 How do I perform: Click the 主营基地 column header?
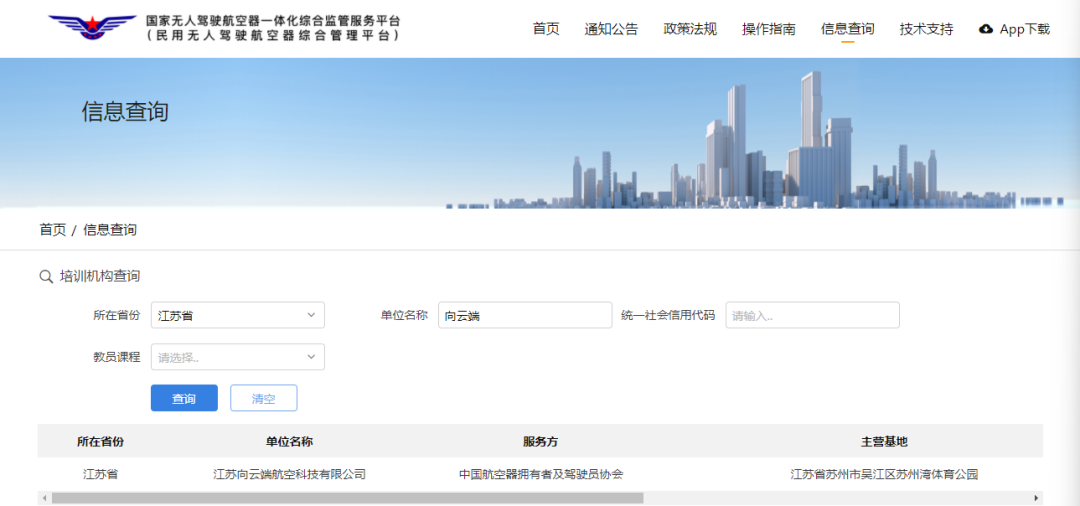[884, 441]
